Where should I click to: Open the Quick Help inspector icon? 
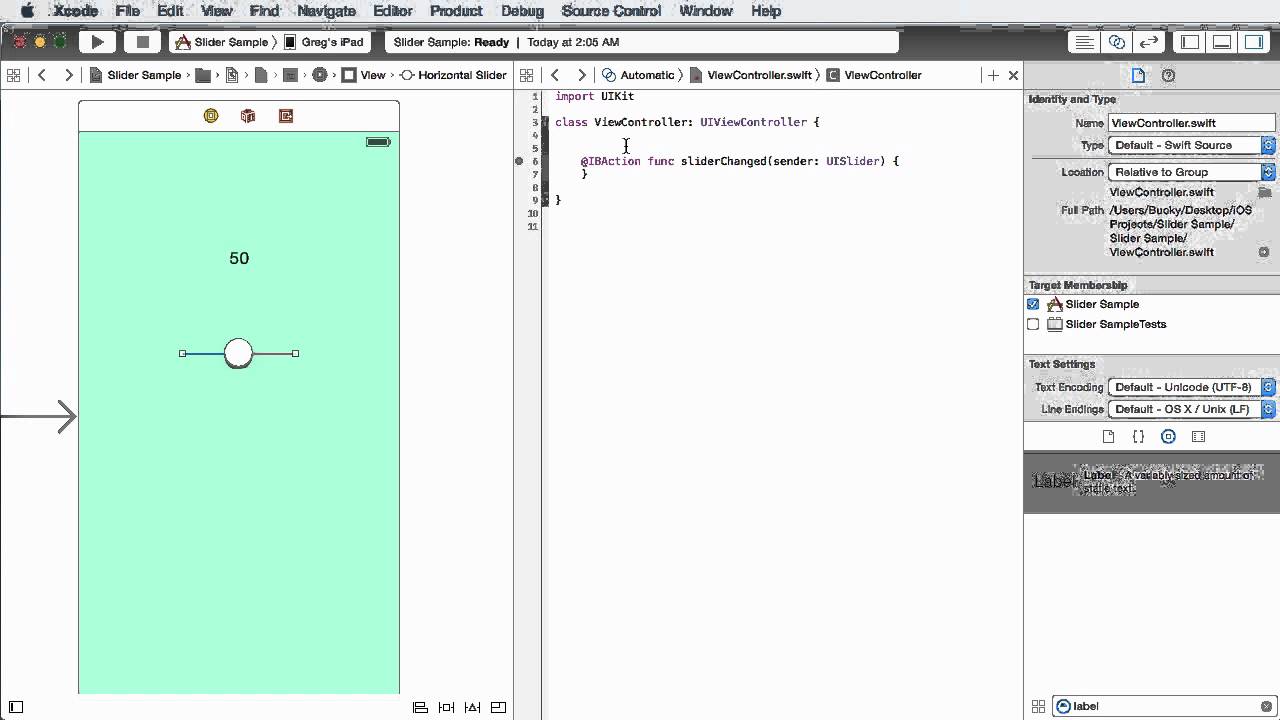1168,75
